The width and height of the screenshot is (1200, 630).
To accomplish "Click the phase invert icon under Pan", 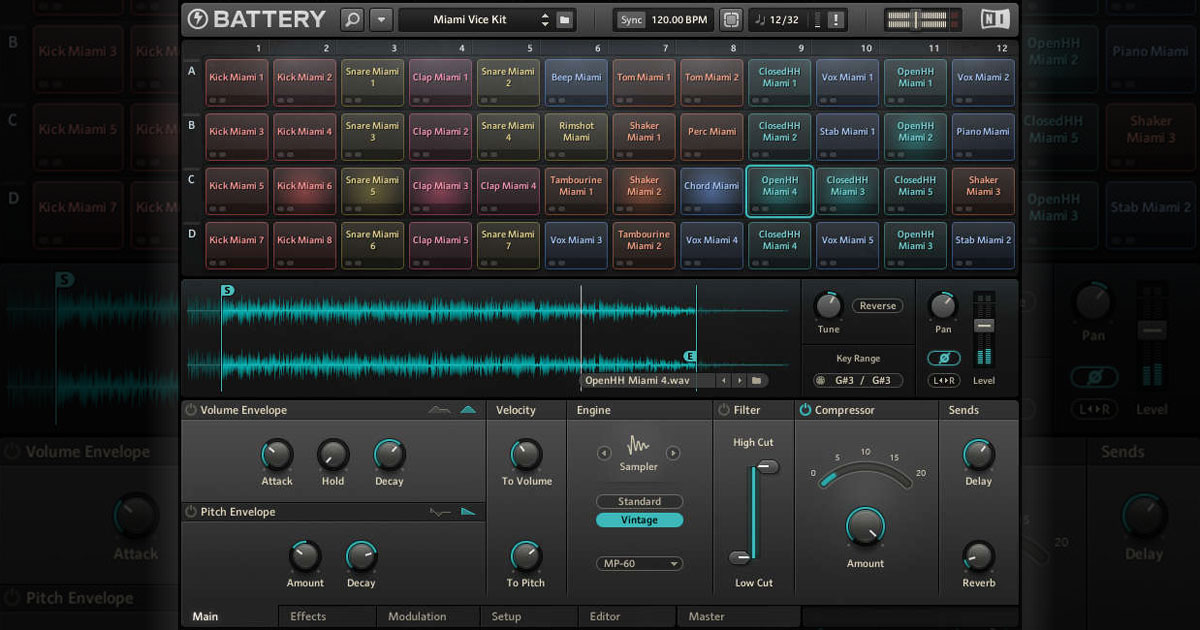I will (943, 358).
